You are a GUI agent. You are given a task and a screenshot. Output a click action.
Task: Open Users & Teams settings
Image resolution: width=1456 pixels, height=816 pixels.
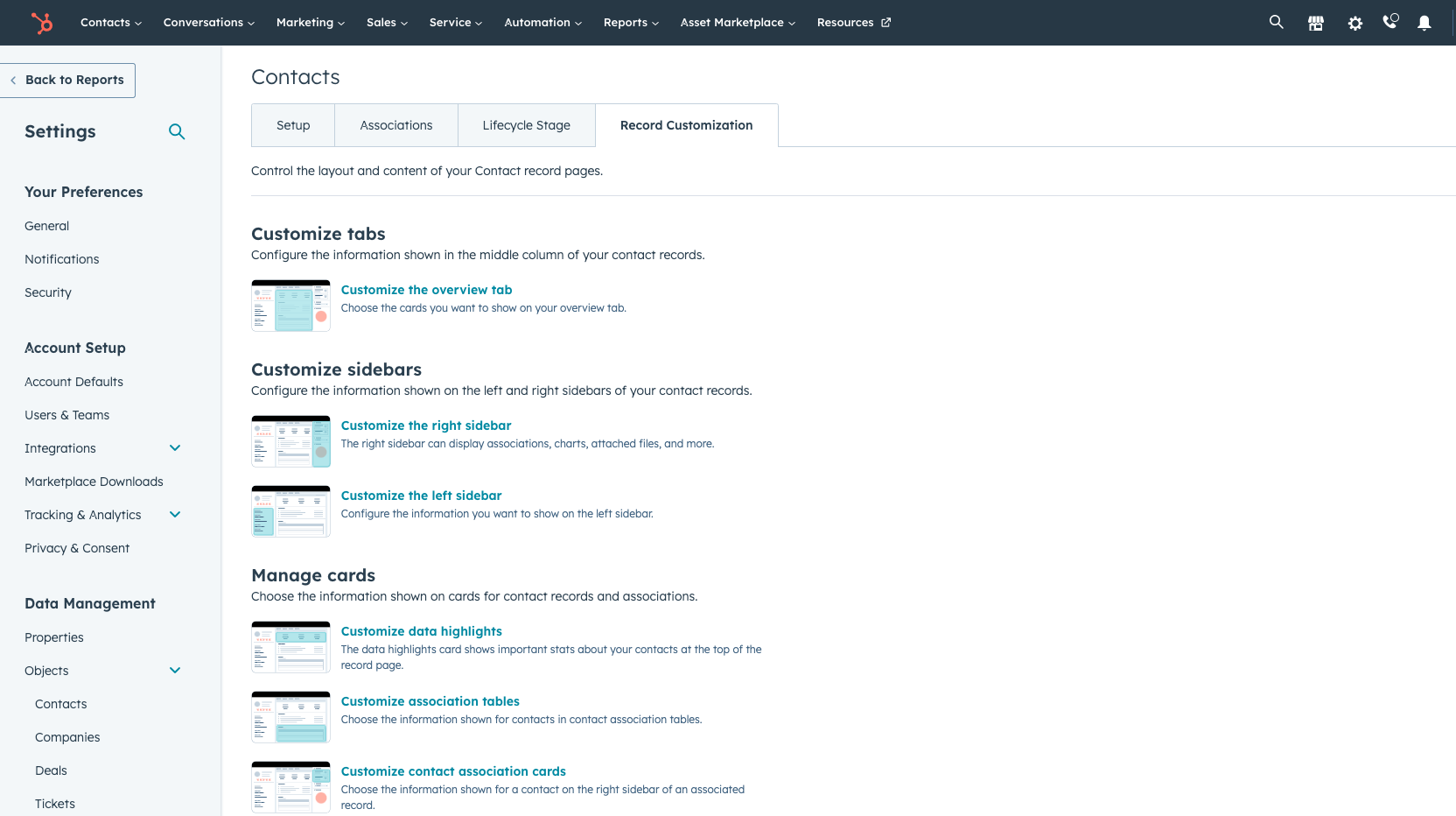(x=67, y=415)
